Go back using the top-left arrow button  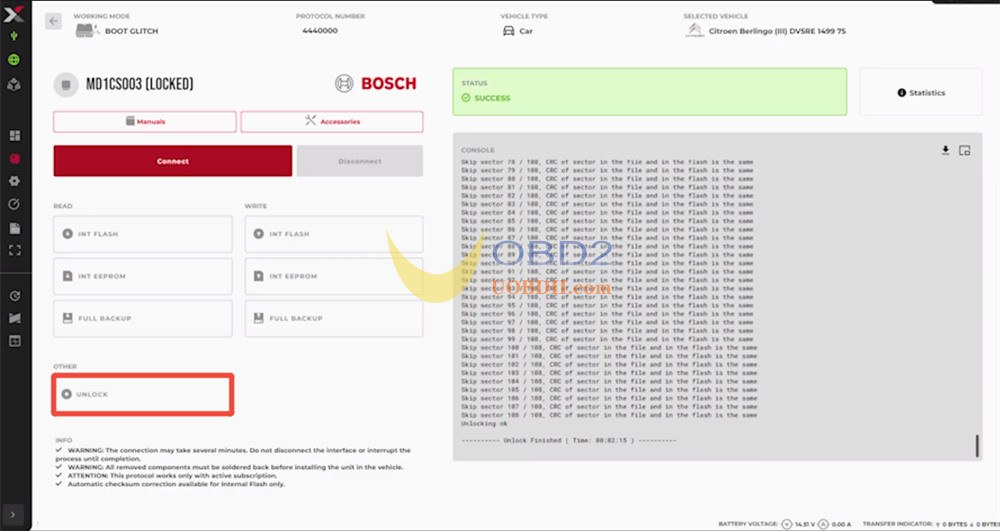point(53,21)
